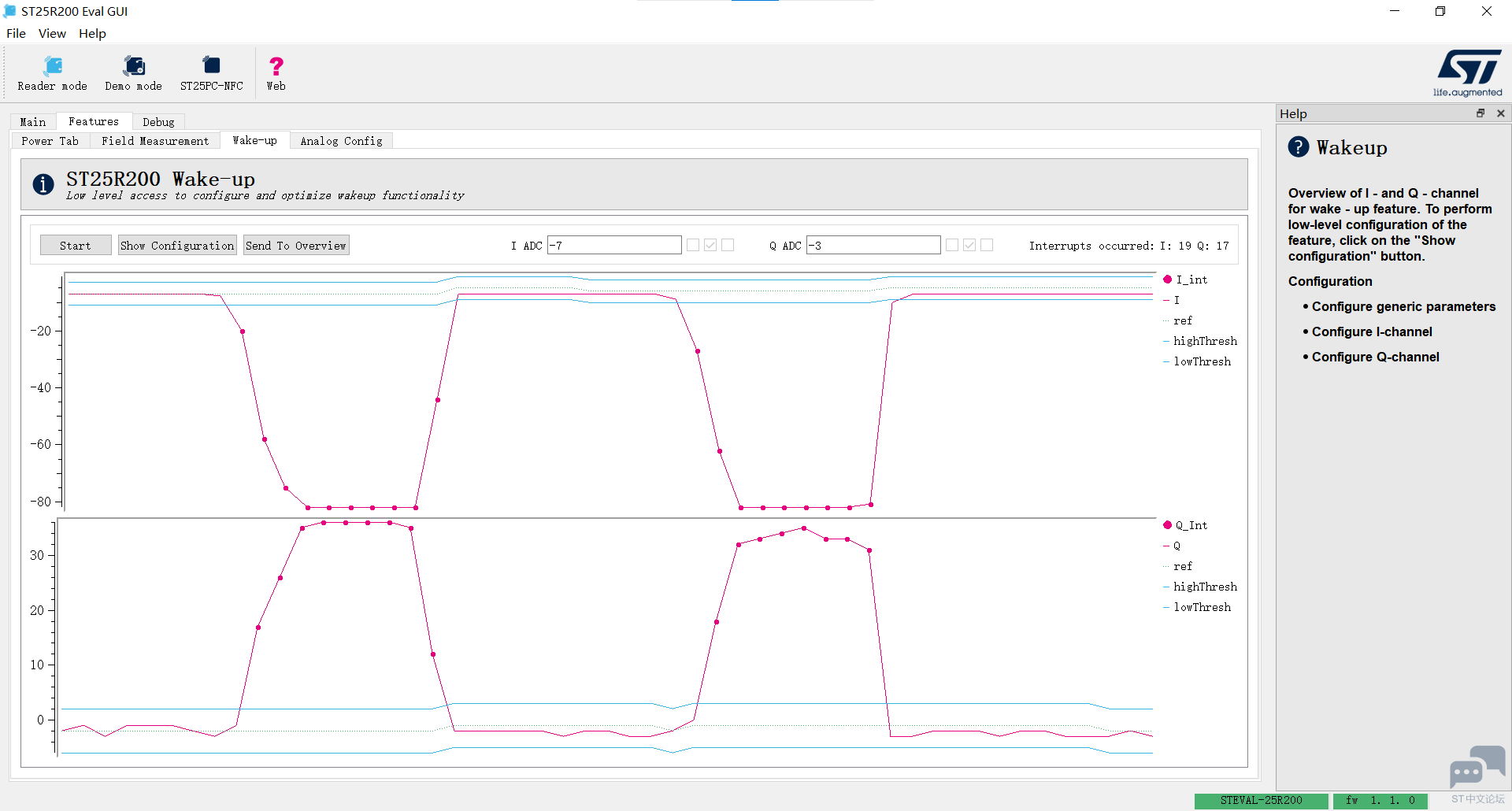Click the I legend entry in upper chart
The width and height of the screenshot is (1512, 811).
(1172, 300)
